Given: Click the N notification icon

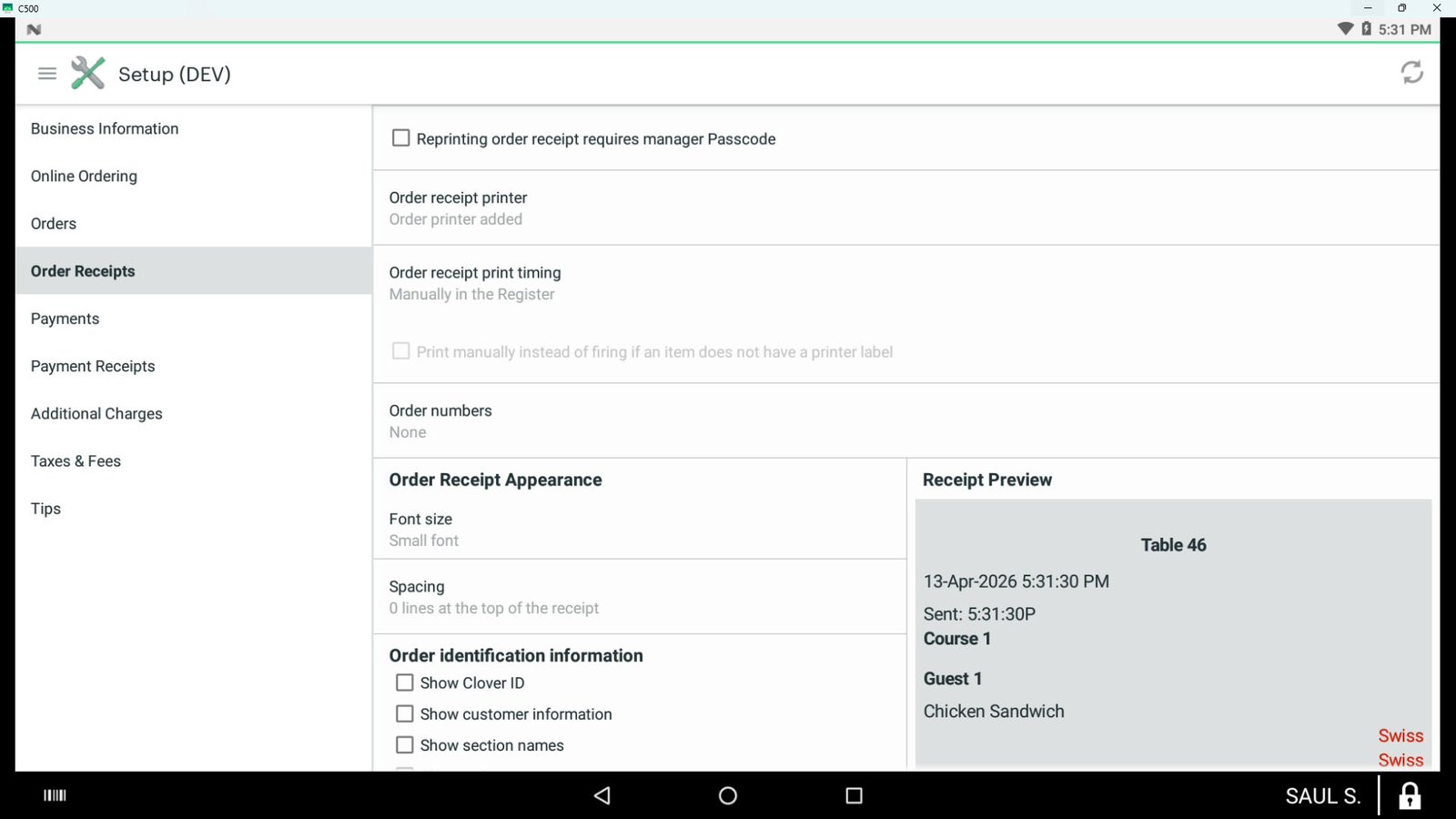Looking at the screenshot, I should [x=34, y=29].
